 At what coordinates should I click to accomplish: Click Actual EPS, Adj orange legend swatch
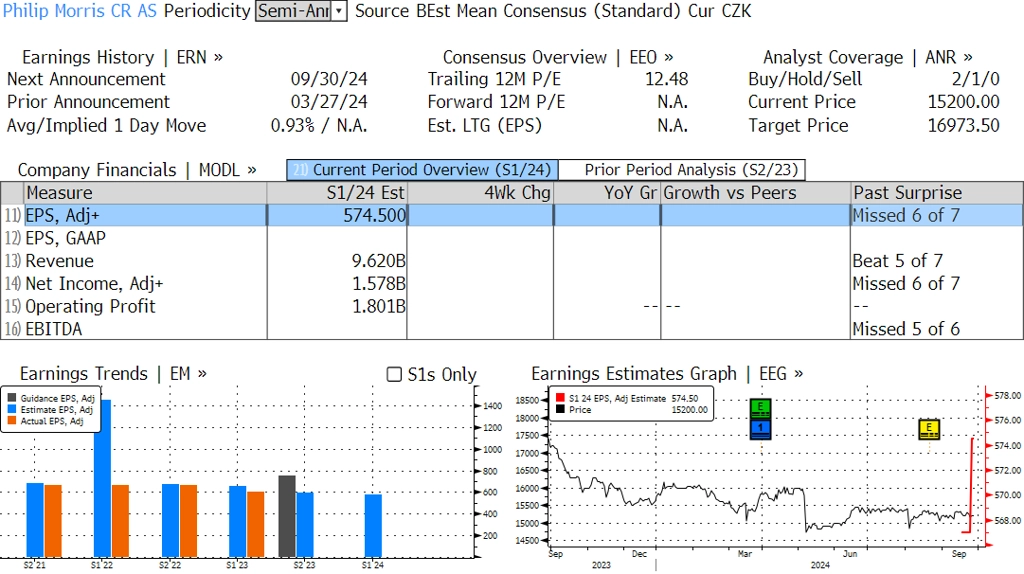tap(12, 421)
